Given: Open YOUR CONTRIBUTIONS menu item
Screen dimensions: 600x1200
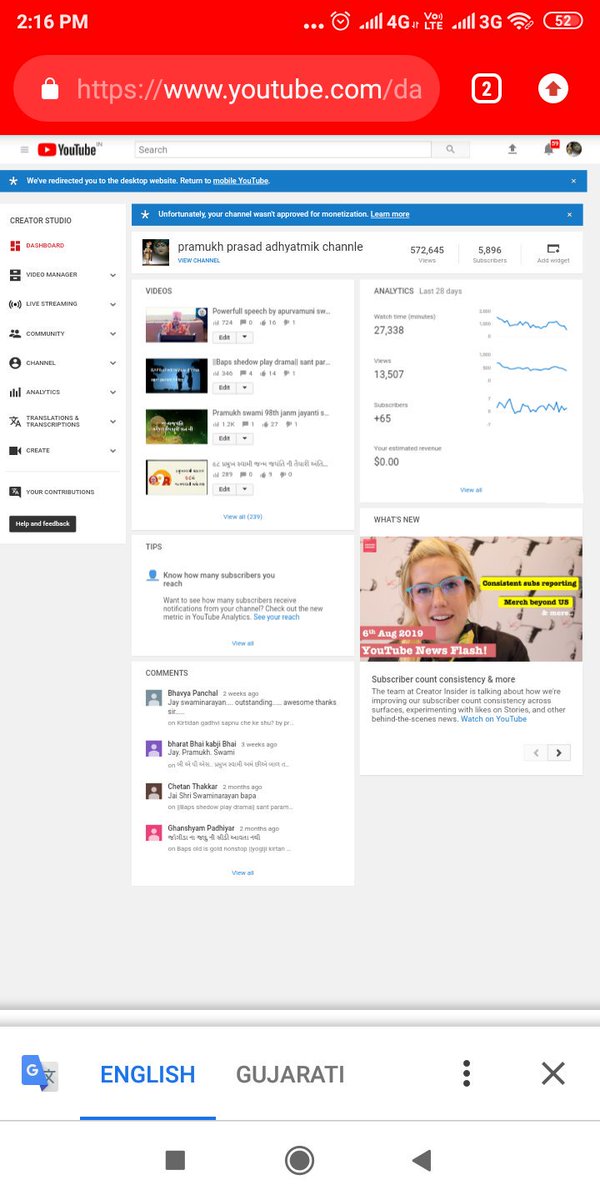Looking at the screenshot, I should 60,492.
